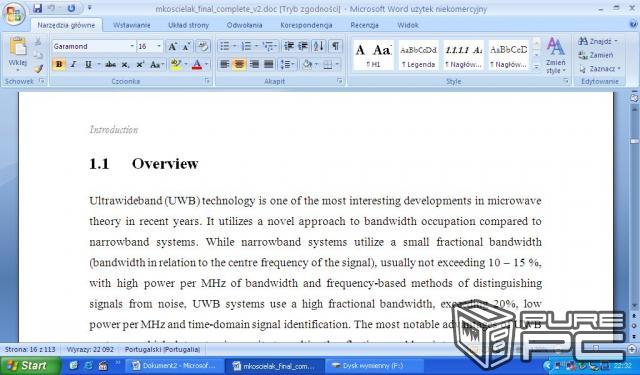Toggle Italic formatting
This screenshot has height=375, width=640.
pos(73,64)
